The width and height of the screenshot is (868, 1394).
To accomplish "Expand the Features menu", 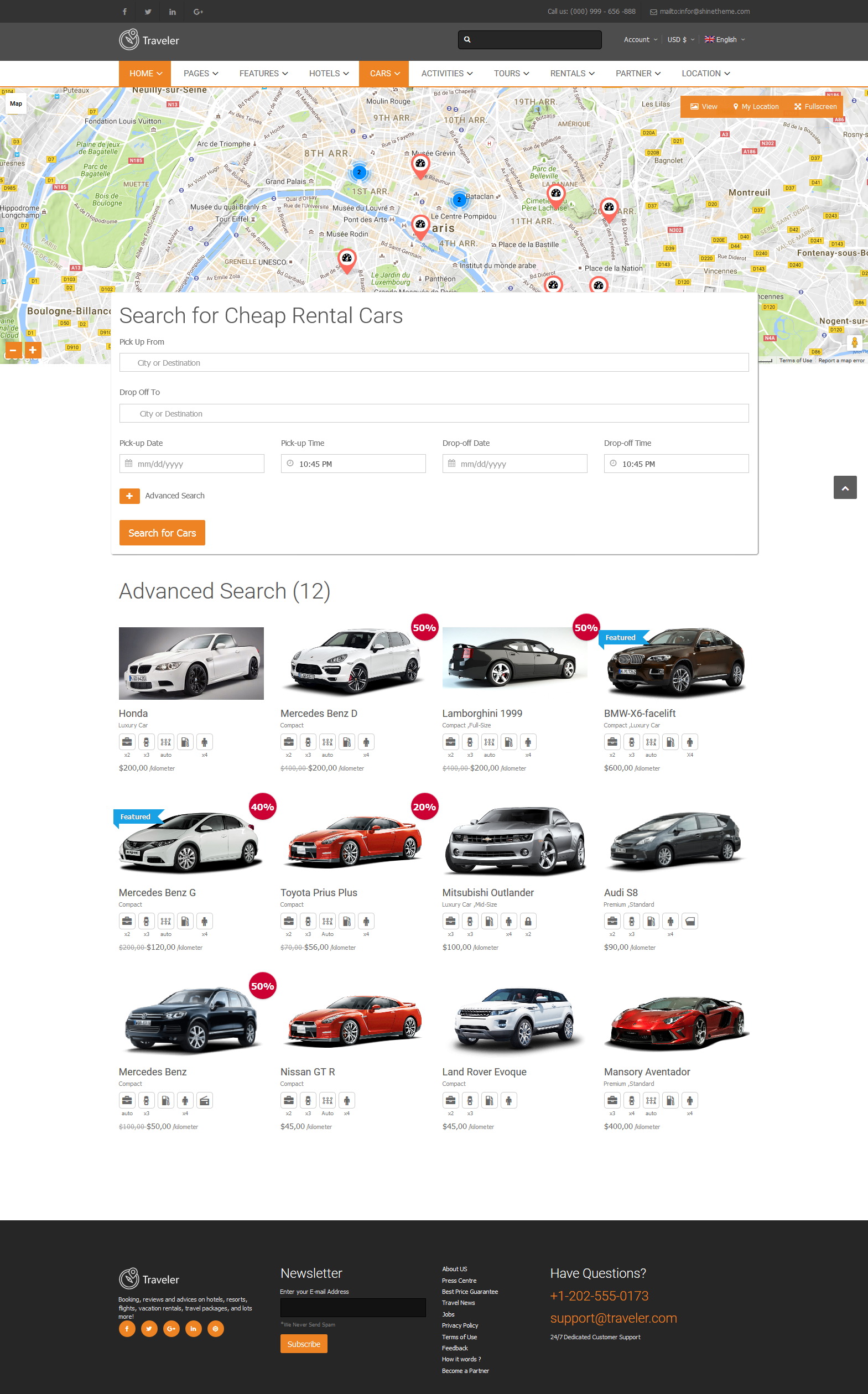I will click(263, 74).
